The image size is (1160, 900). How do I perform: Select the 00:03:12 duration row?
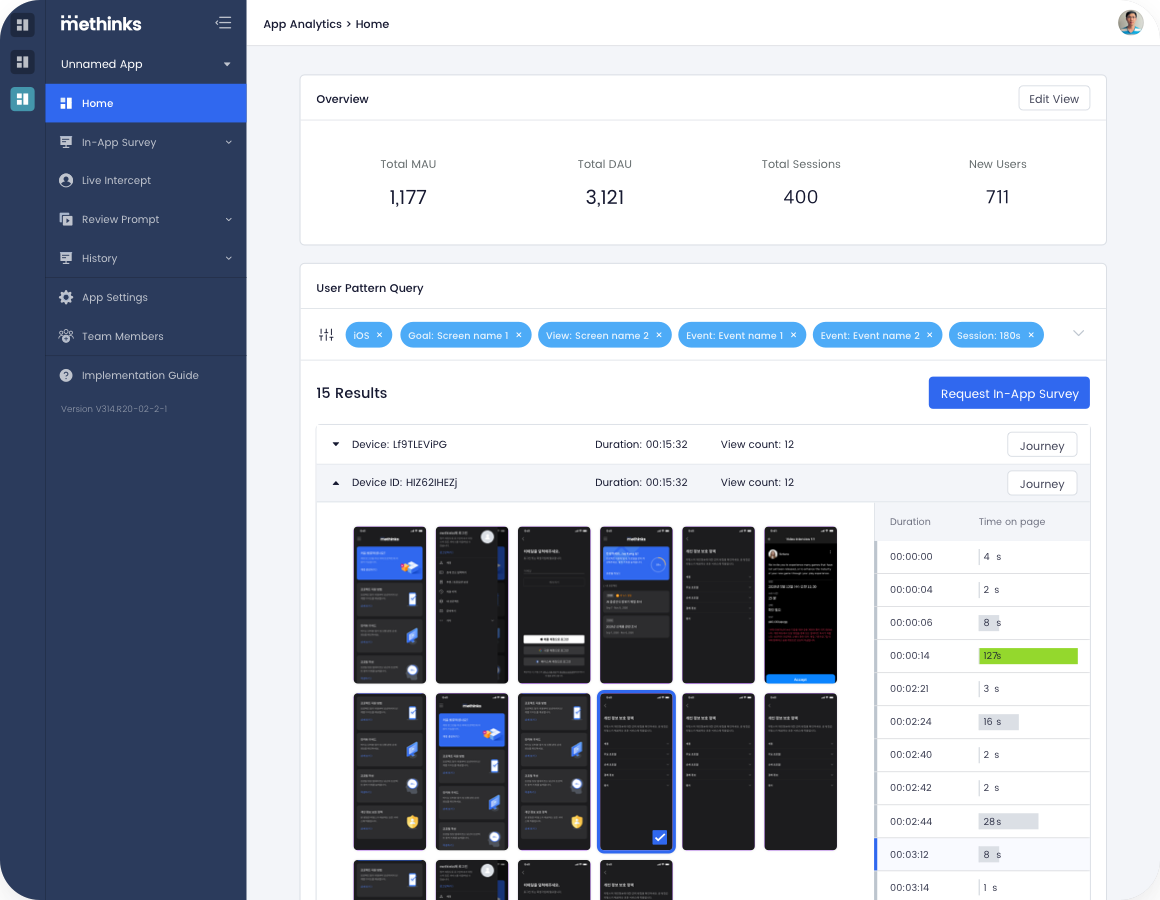(982, 855)
